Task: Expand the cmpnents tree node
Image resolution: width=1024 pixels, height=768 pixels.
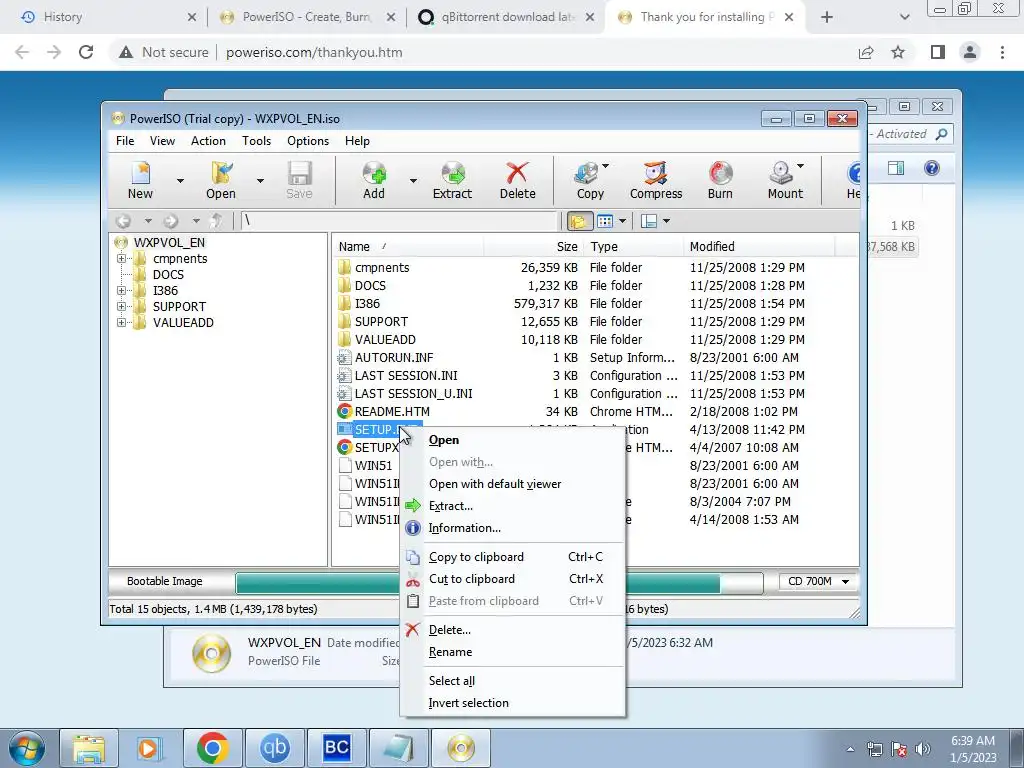Action: 121,259
